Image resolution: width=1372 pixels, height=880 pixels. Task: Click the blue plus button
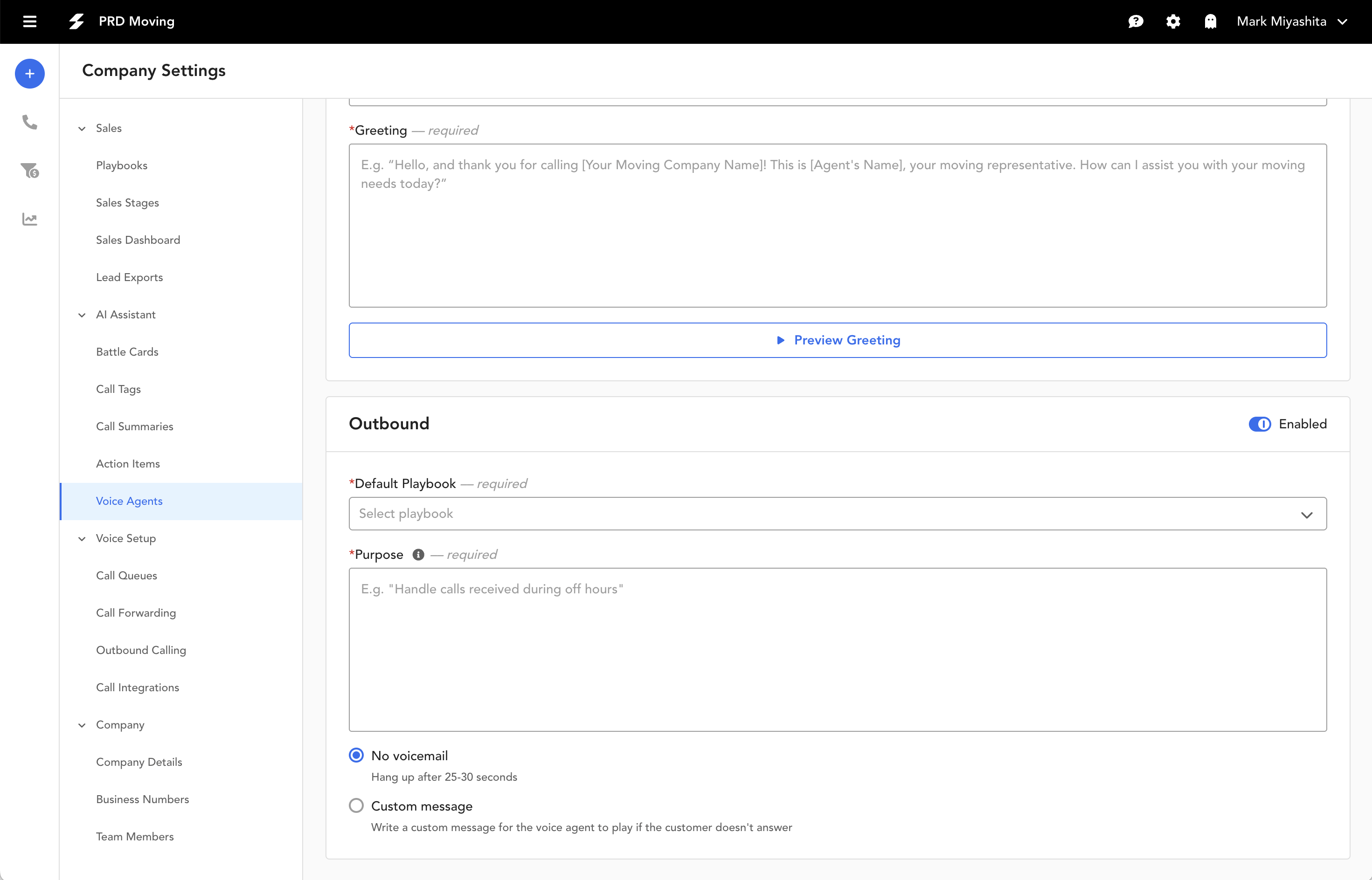(x=29, y=73)
